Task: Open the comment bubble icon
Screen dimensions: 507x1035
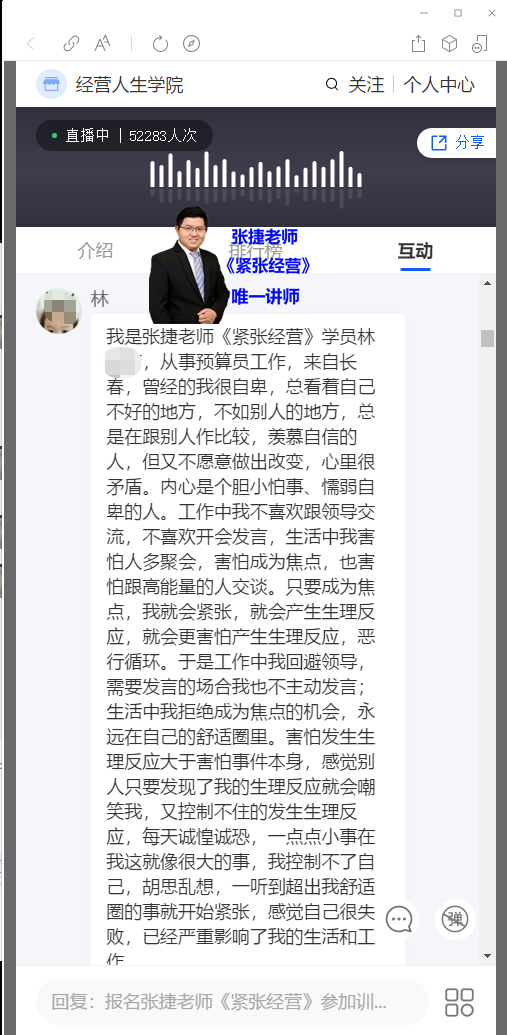Action: pyautogui.click(x=399, y=919)
